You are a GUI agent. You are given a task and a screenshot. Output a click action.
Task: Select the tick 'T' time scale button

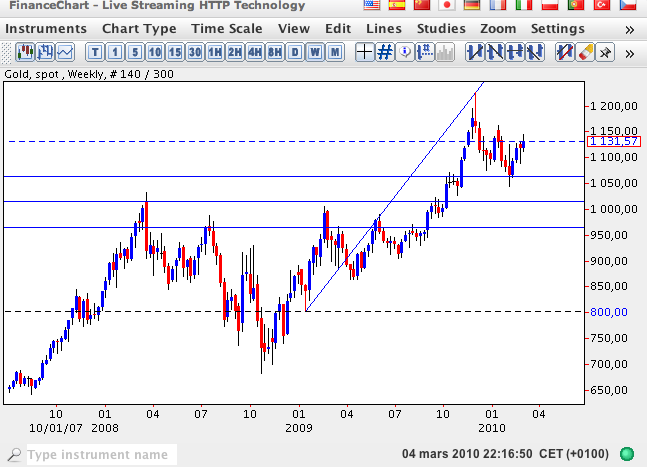95,52
